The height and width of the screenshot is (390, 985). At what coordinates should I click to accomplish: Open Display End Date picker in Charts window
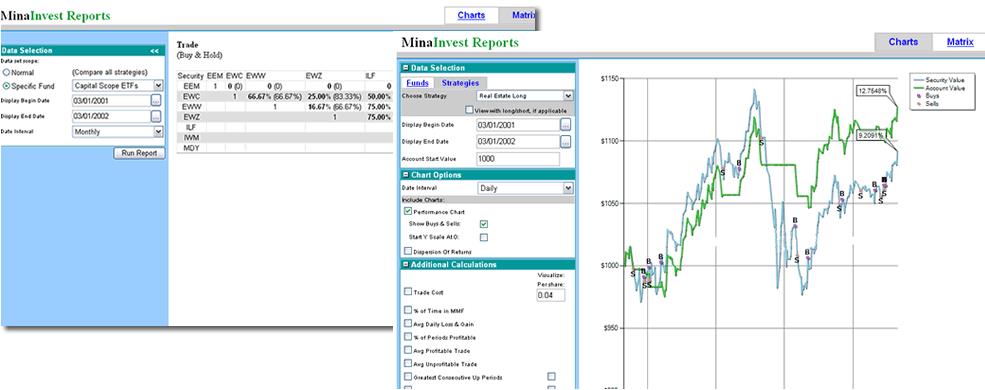point(565,142)
